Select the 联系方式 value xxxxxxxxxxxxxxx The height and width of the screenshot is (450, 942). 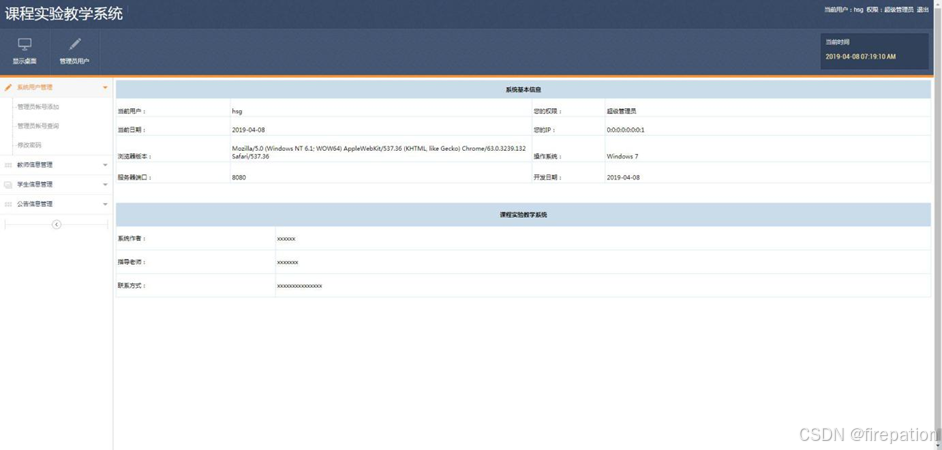point(299,286)
